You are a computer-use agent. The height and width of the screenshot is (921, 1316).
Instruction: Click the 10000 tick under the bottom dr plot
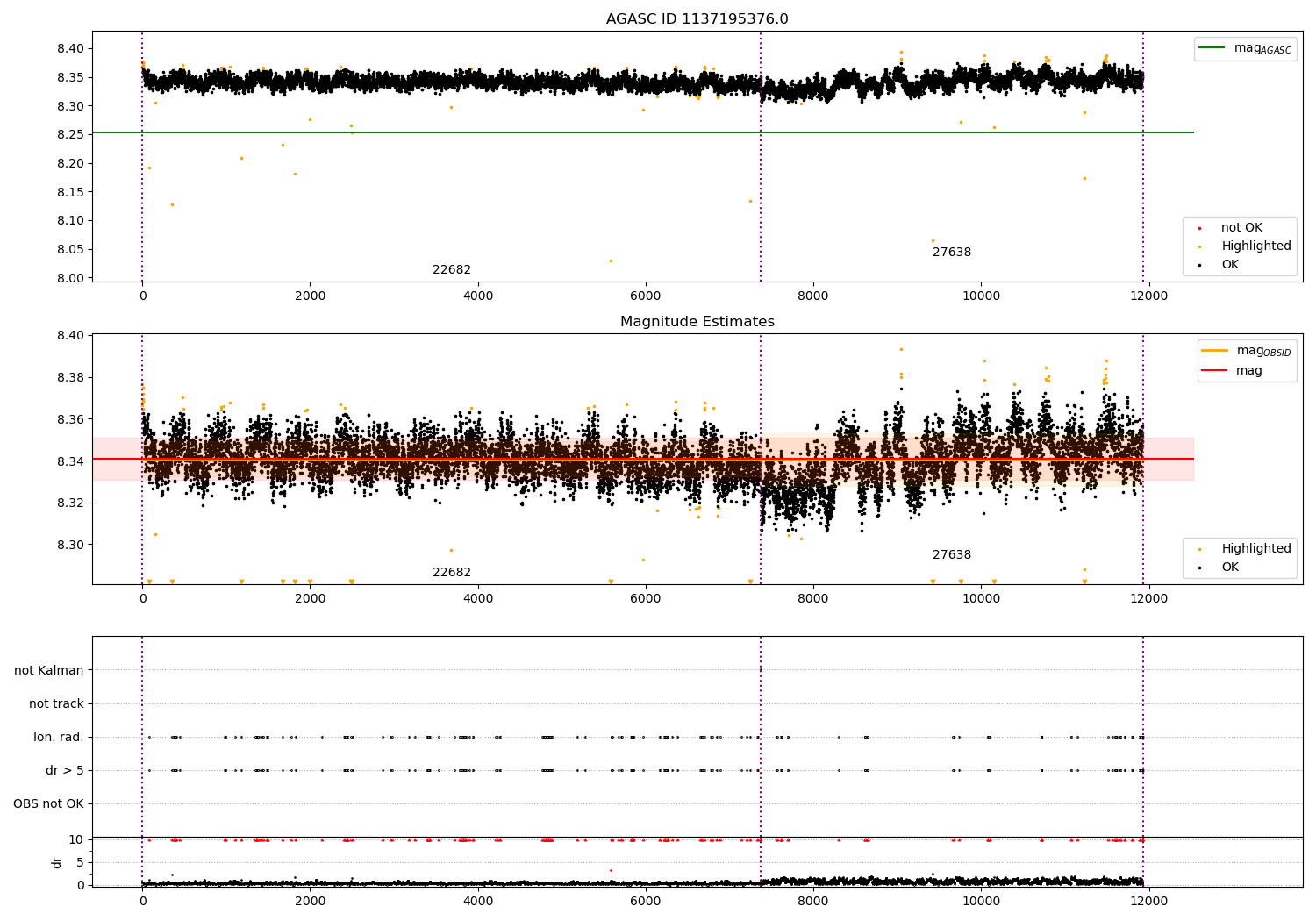[981, 901]
